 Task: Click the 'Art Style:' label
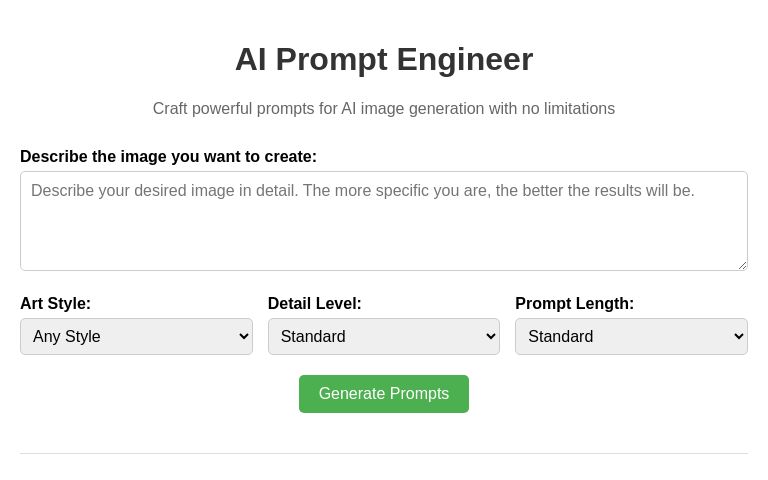[55, 304]
